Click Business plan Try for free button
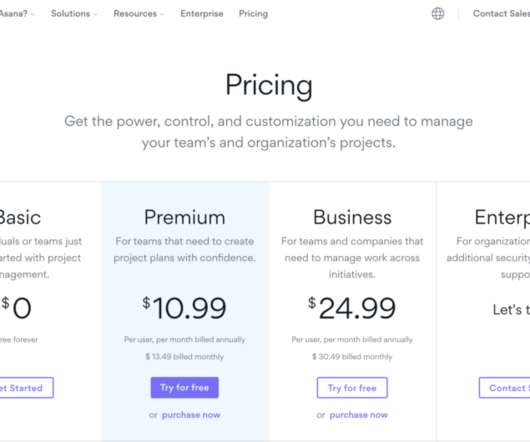 click(x=352, y=388)
